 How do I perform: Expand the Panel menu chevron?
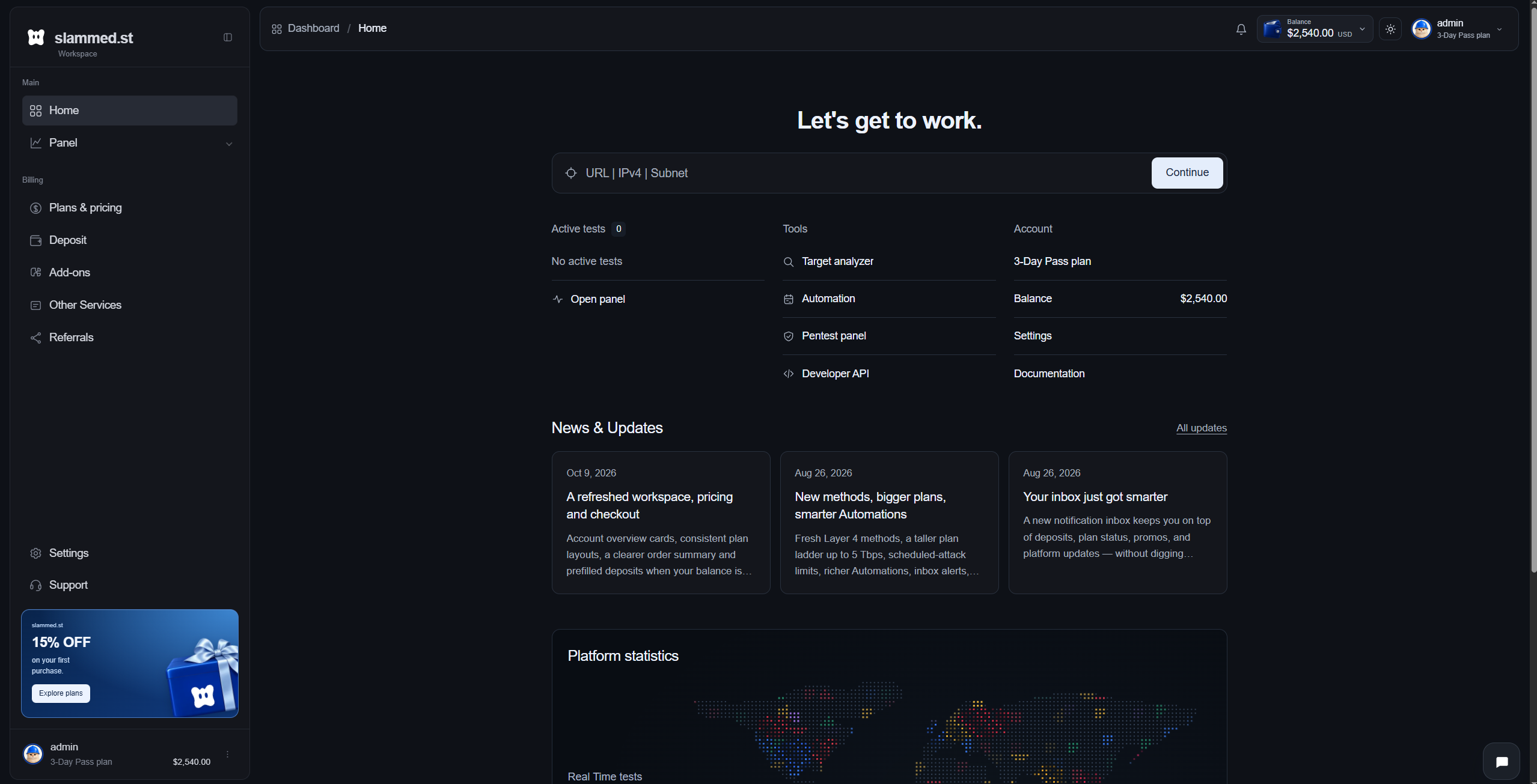(x=229, y=144)
